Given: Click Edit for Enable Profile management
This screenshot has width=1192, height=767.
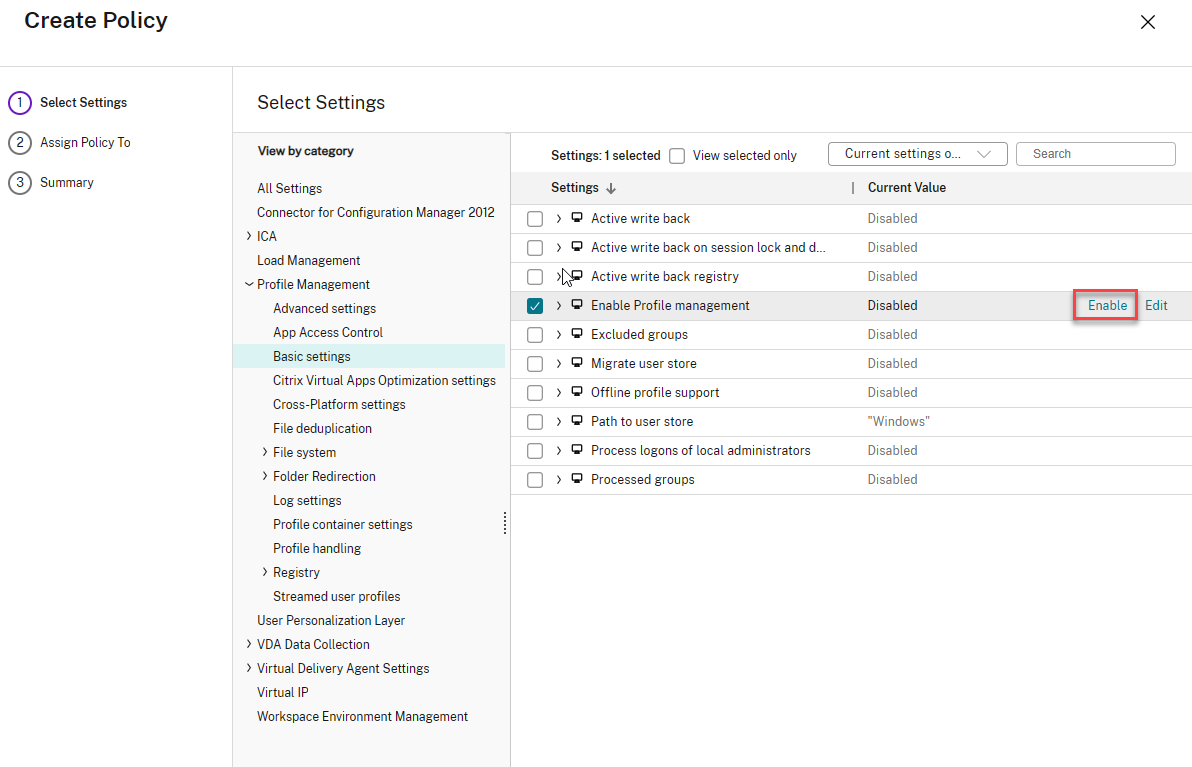Looking at the screenshot, I should (1156, 305).
